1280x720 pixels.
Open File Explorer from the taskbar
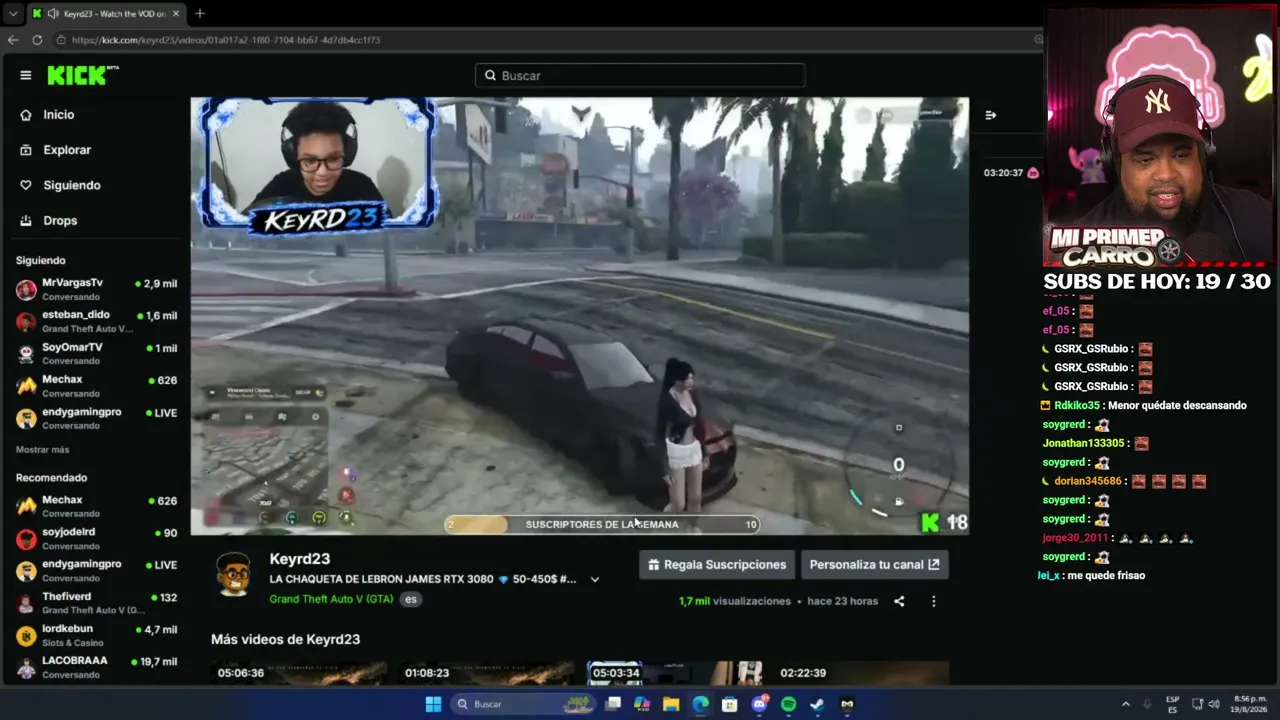[x=671, y=704]
